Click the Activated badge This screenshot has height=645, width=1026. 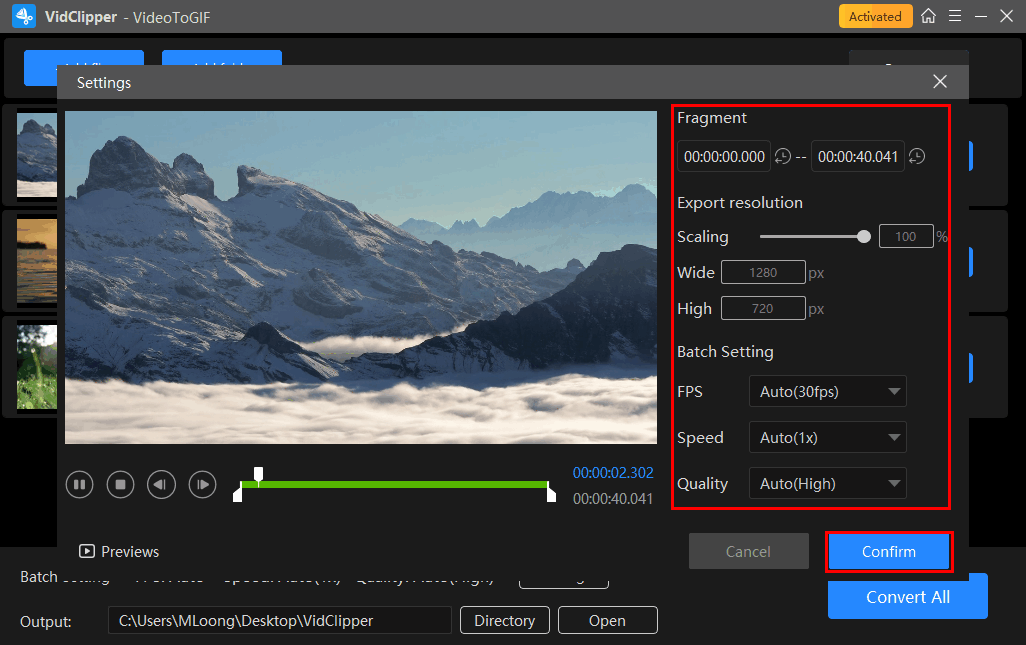point(875,16)
